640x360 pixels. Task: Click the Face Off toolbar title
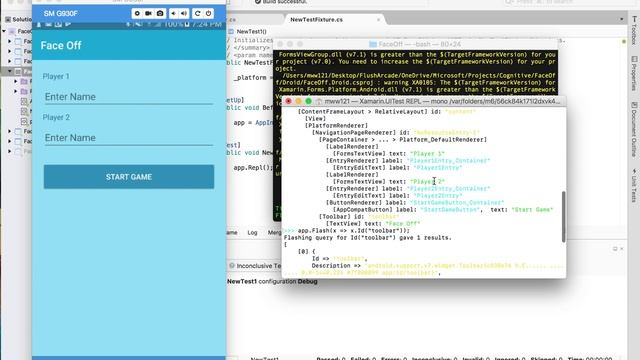point(61,45)
